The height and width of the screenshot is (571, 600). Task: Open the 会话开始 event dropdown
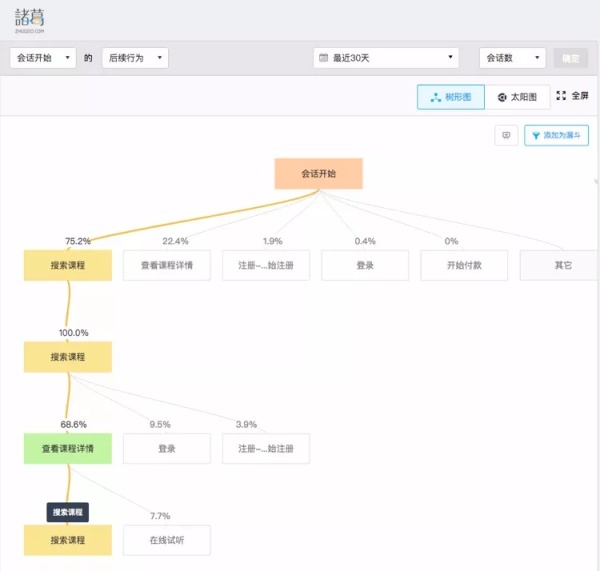(x=42, y=58)
